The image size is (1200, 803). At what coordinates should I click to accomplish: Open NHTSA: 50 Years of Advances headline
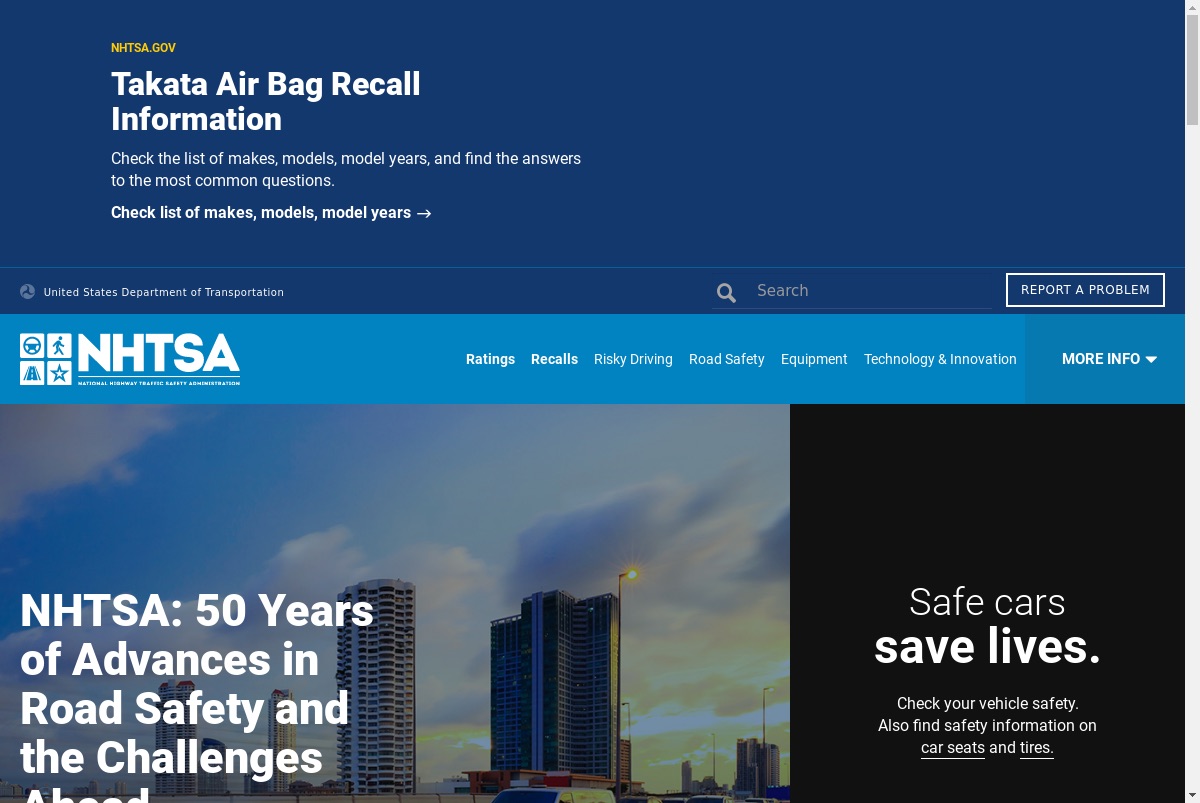point(197,696)
